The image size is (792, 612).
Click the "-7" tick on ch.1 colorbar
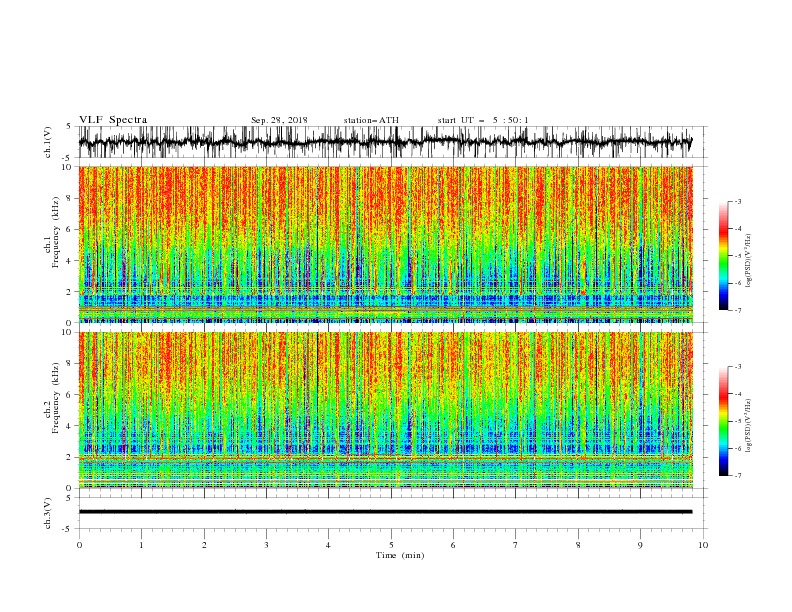pos(738,310)
